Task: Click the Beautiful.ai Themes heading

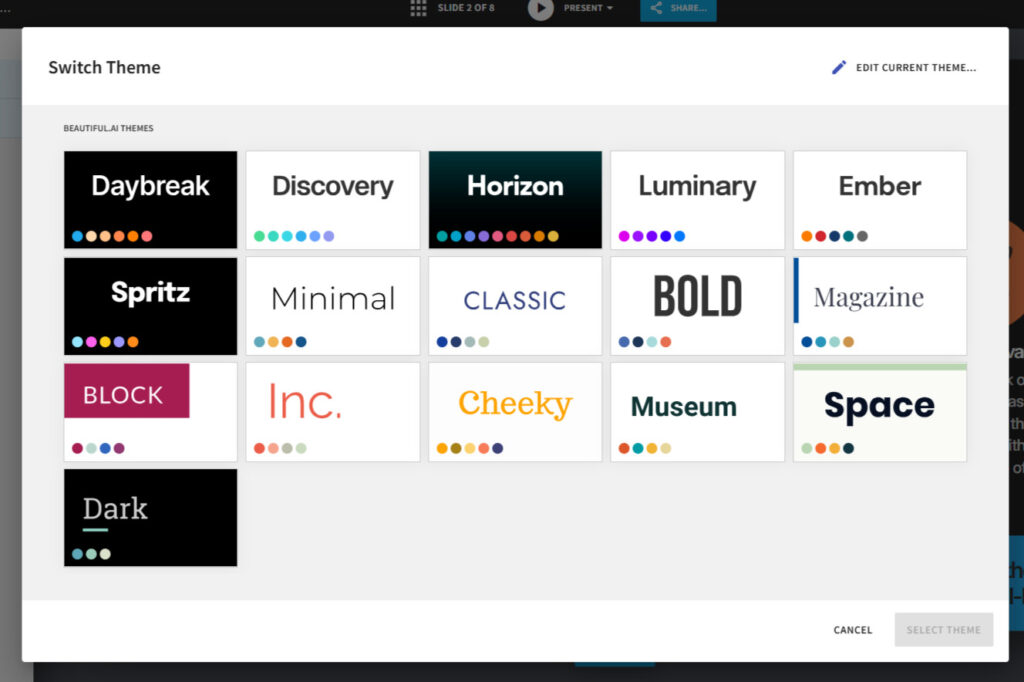Action: coord(108,128)
